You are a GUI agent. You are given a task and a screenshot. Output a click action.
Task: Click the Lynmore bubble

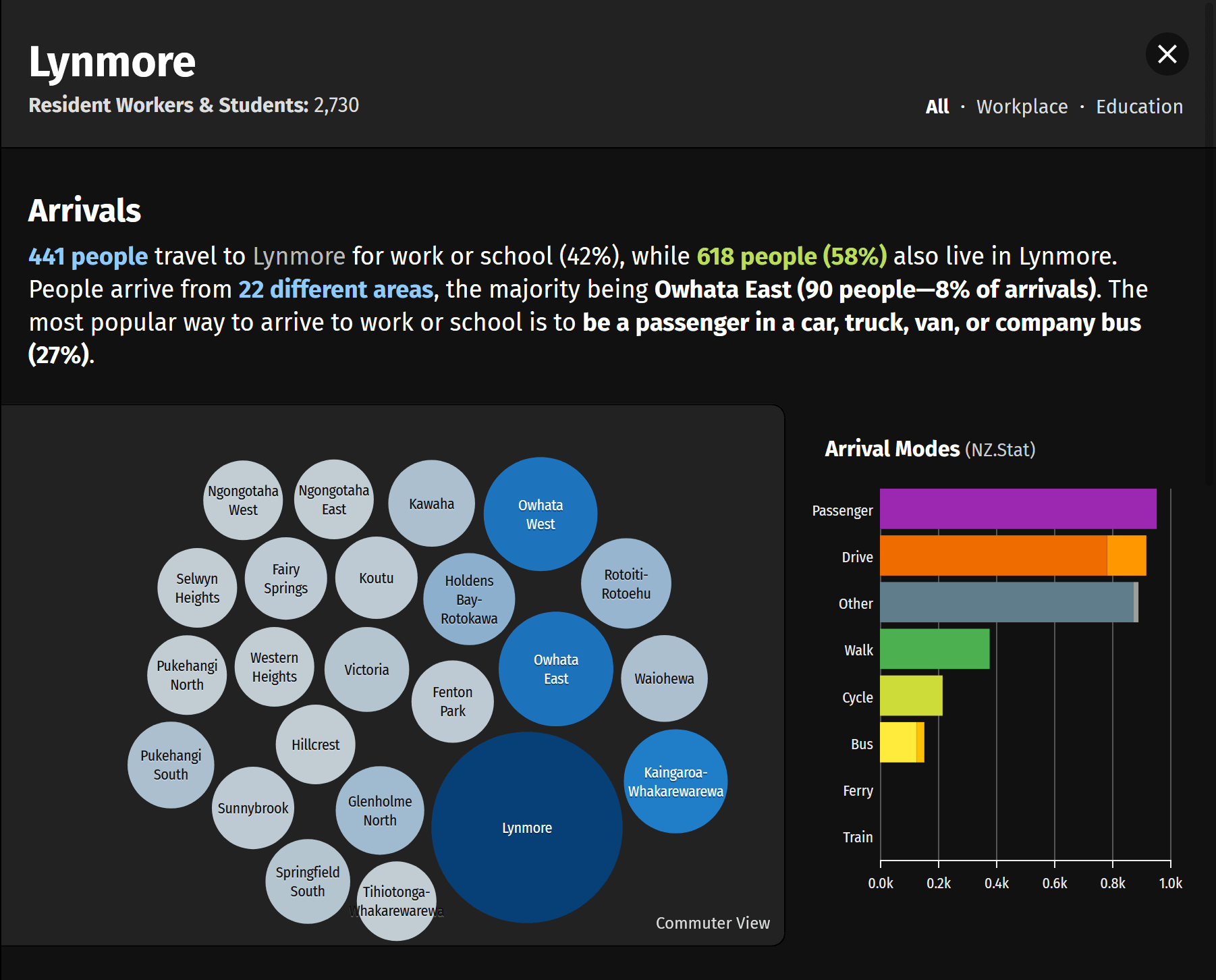pos(527,827)
